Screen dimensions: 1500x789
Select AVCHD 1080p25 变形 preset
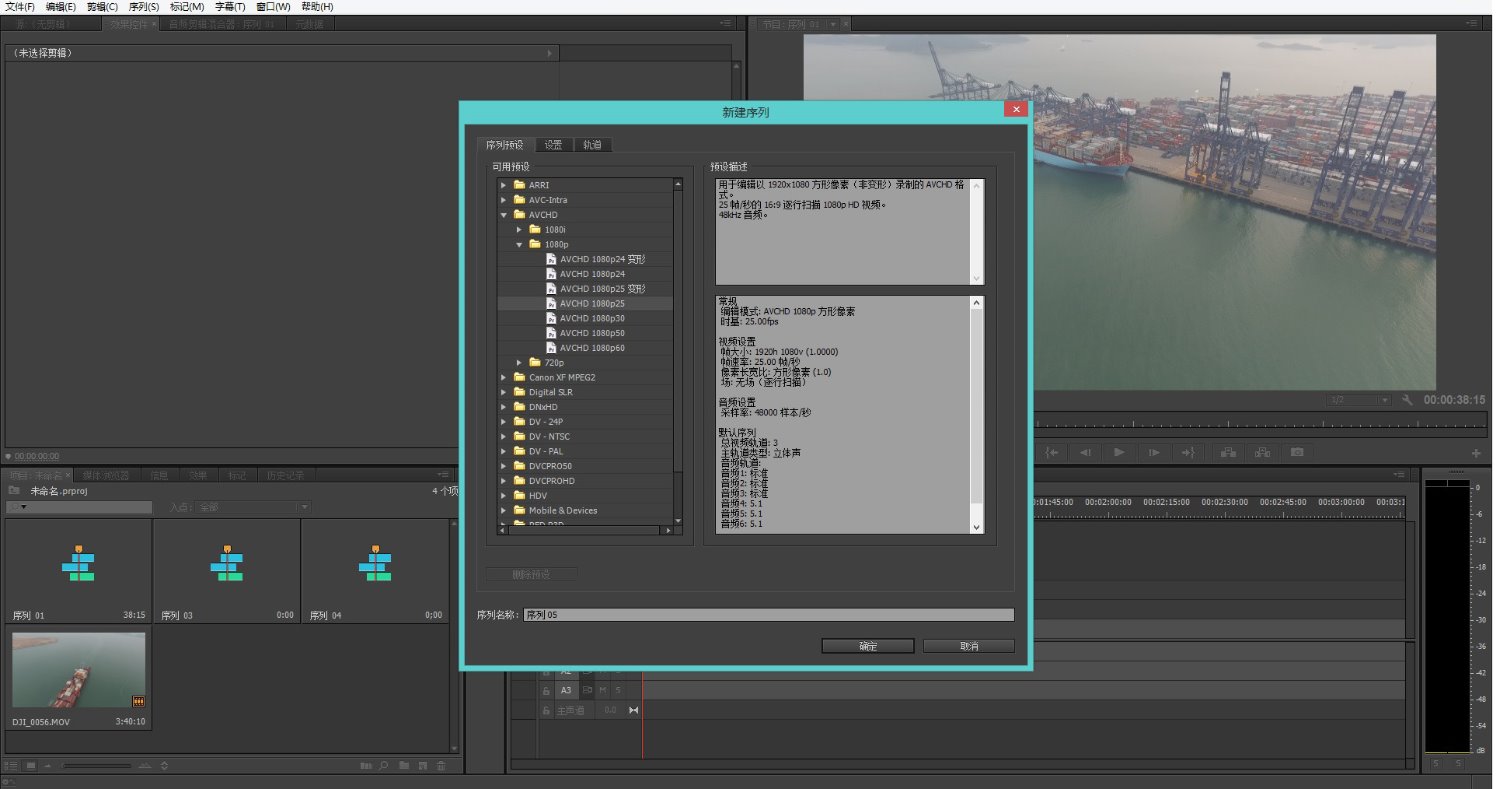[603, 288]
